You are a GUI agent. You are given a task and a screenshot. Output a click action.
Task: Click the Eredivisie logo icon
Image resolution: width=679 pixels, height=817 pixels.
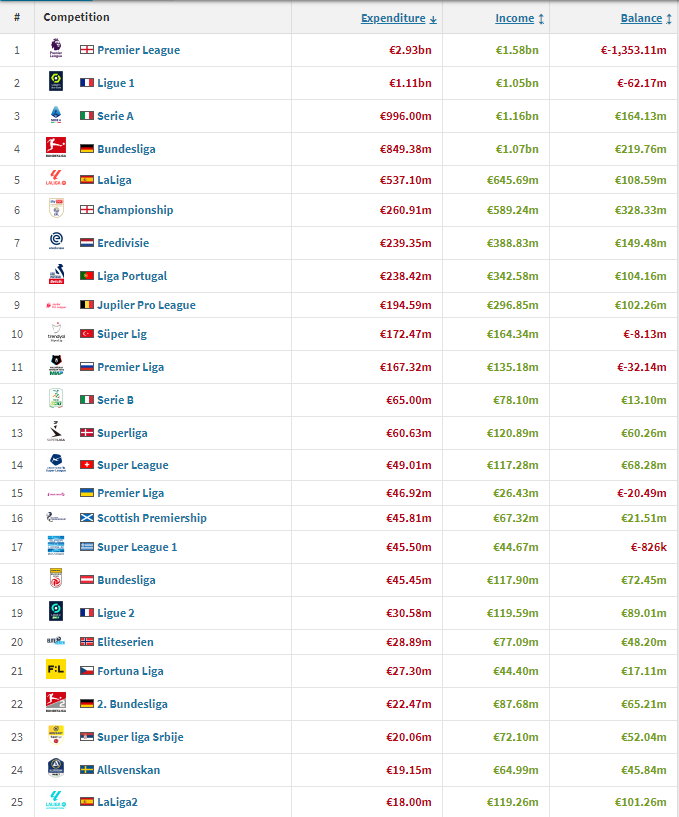tap(56, 241)
